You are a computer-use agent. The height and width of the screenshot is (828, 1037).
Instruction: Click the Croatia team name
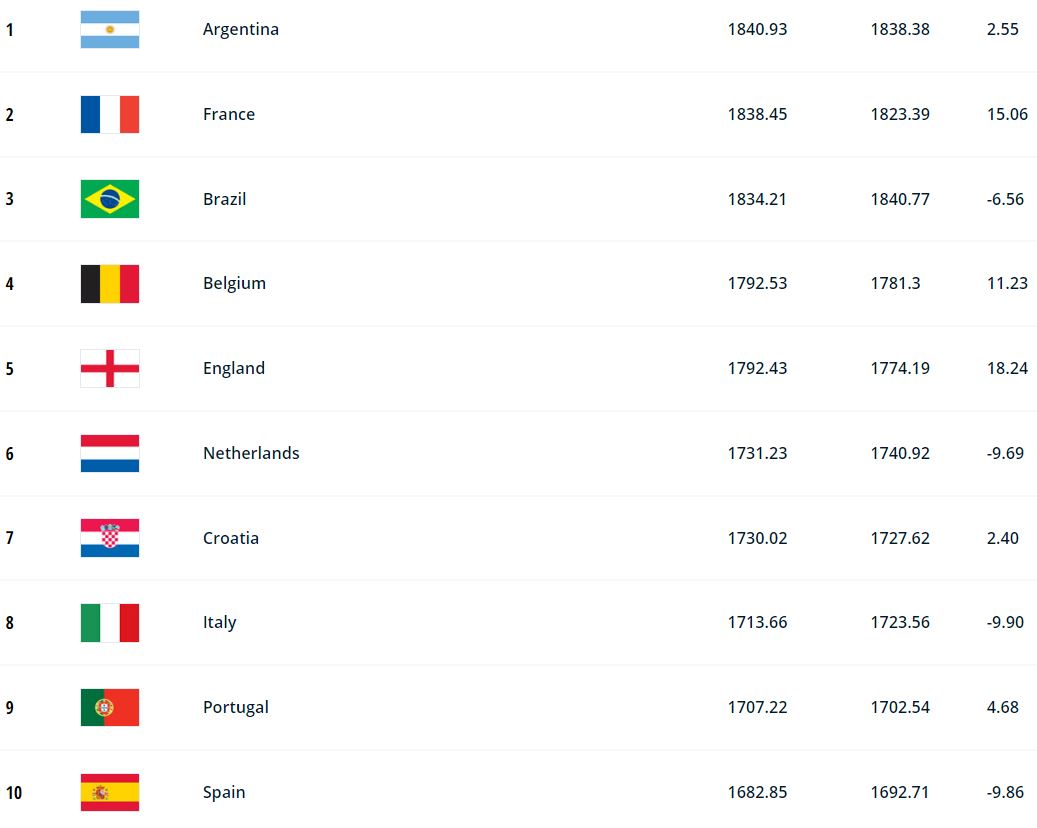click(231, 538)
